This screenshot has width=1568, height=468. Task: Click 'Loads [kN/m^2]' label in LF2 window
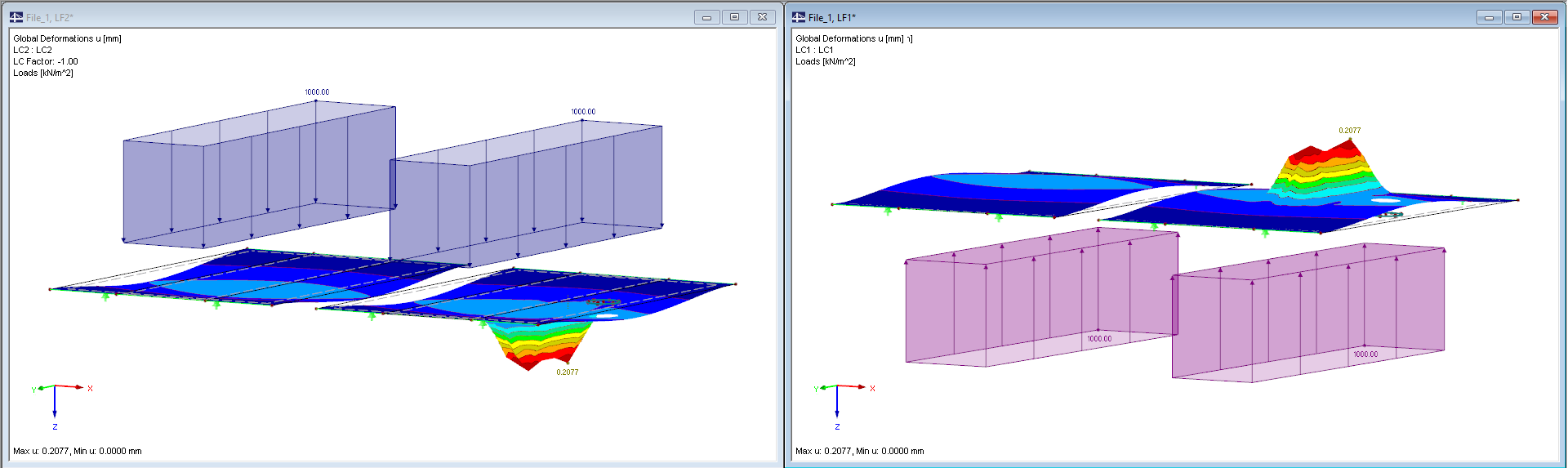(43, 73)
